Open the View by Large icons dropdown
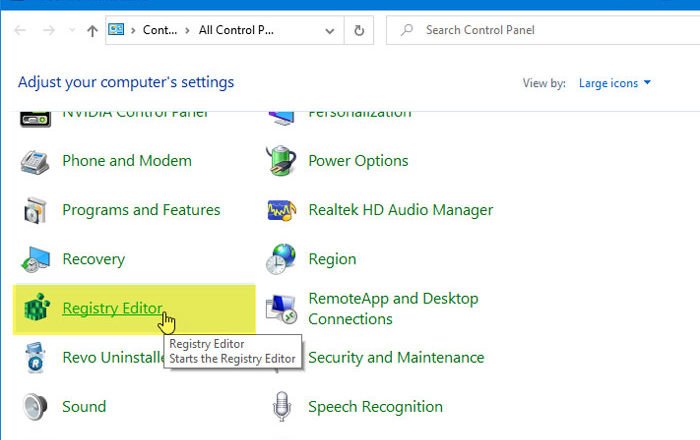 [614, 83]
